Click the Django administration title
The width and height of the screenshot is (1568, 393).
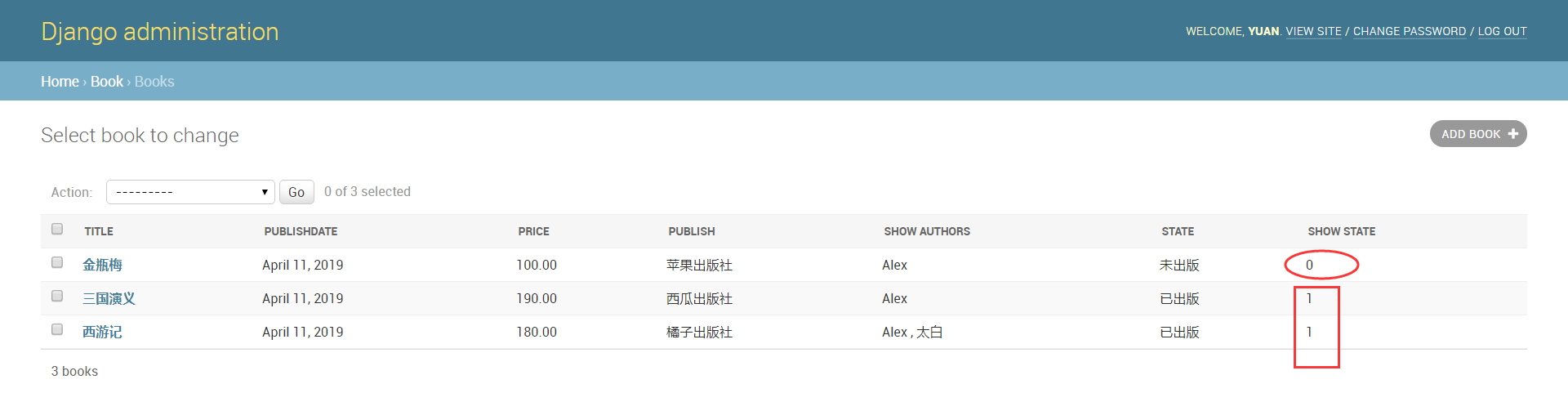pos(160,31)
